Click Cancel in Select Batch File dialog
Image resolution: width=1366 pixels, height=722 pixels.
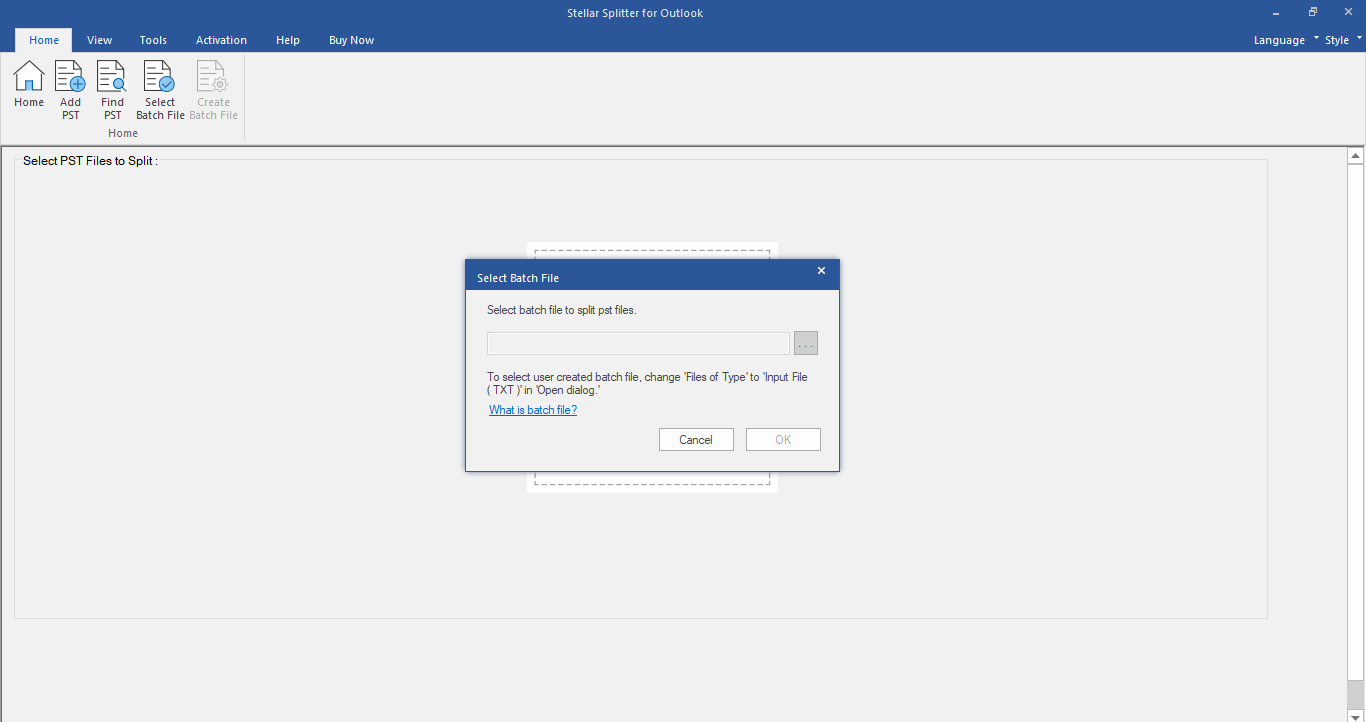[x=696, y=440]
